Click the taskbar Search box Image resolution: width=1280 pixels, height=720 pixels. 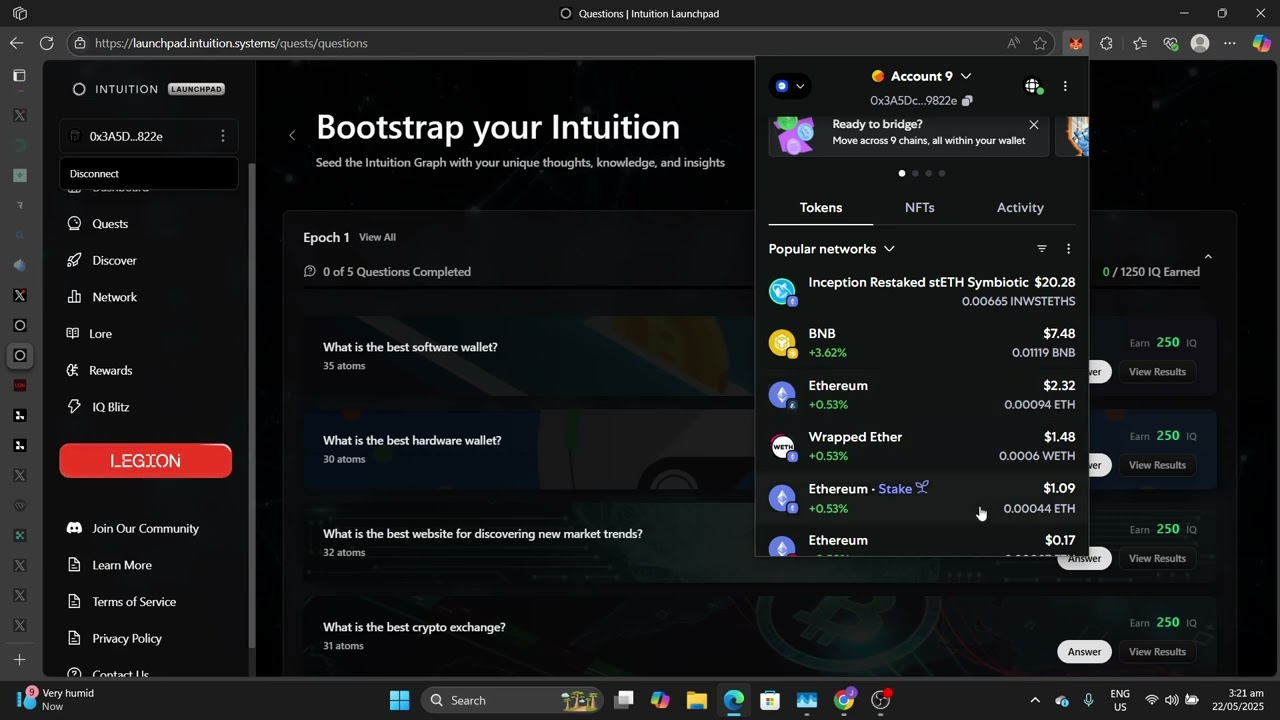[x=514, y=700]
